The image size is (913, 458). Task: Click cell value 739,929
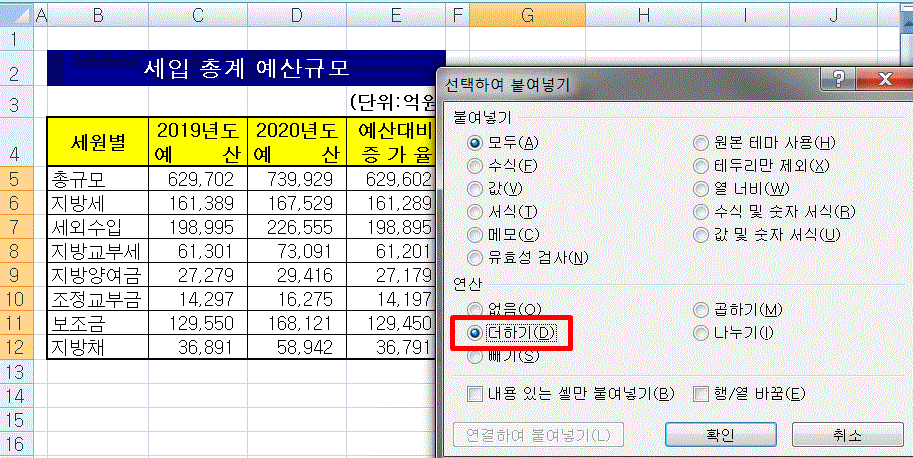coord(297,179)
